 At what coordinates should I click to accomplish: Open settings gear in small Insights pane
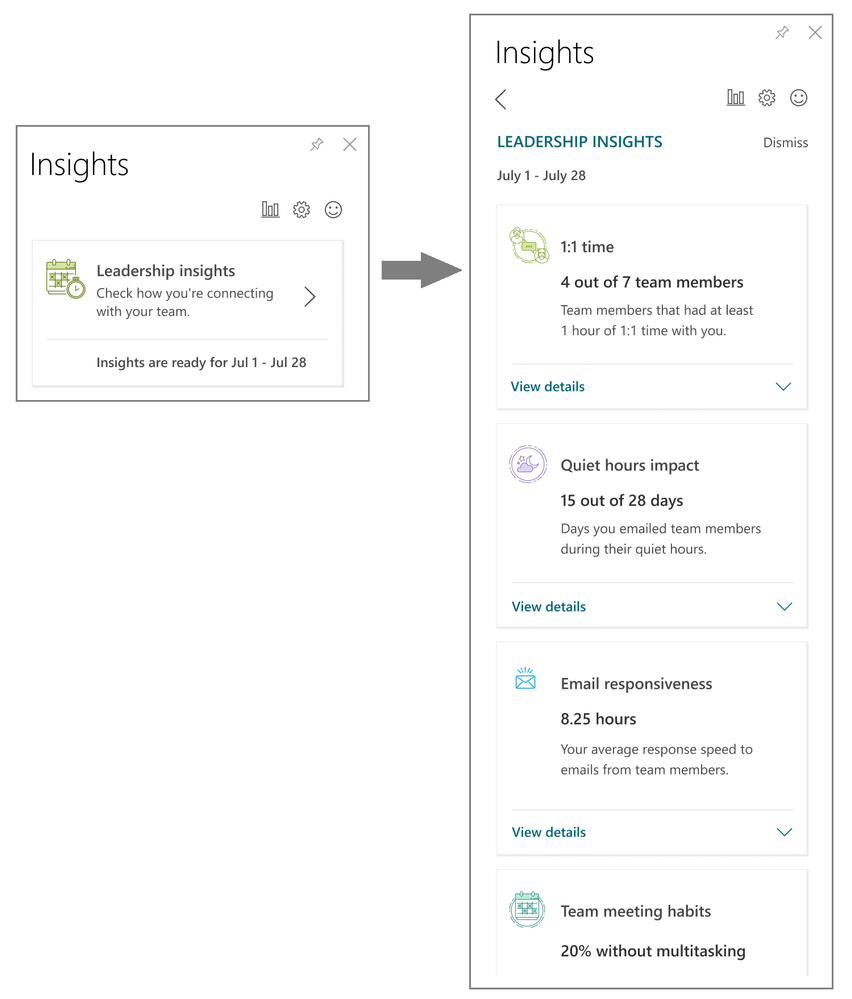301,210
